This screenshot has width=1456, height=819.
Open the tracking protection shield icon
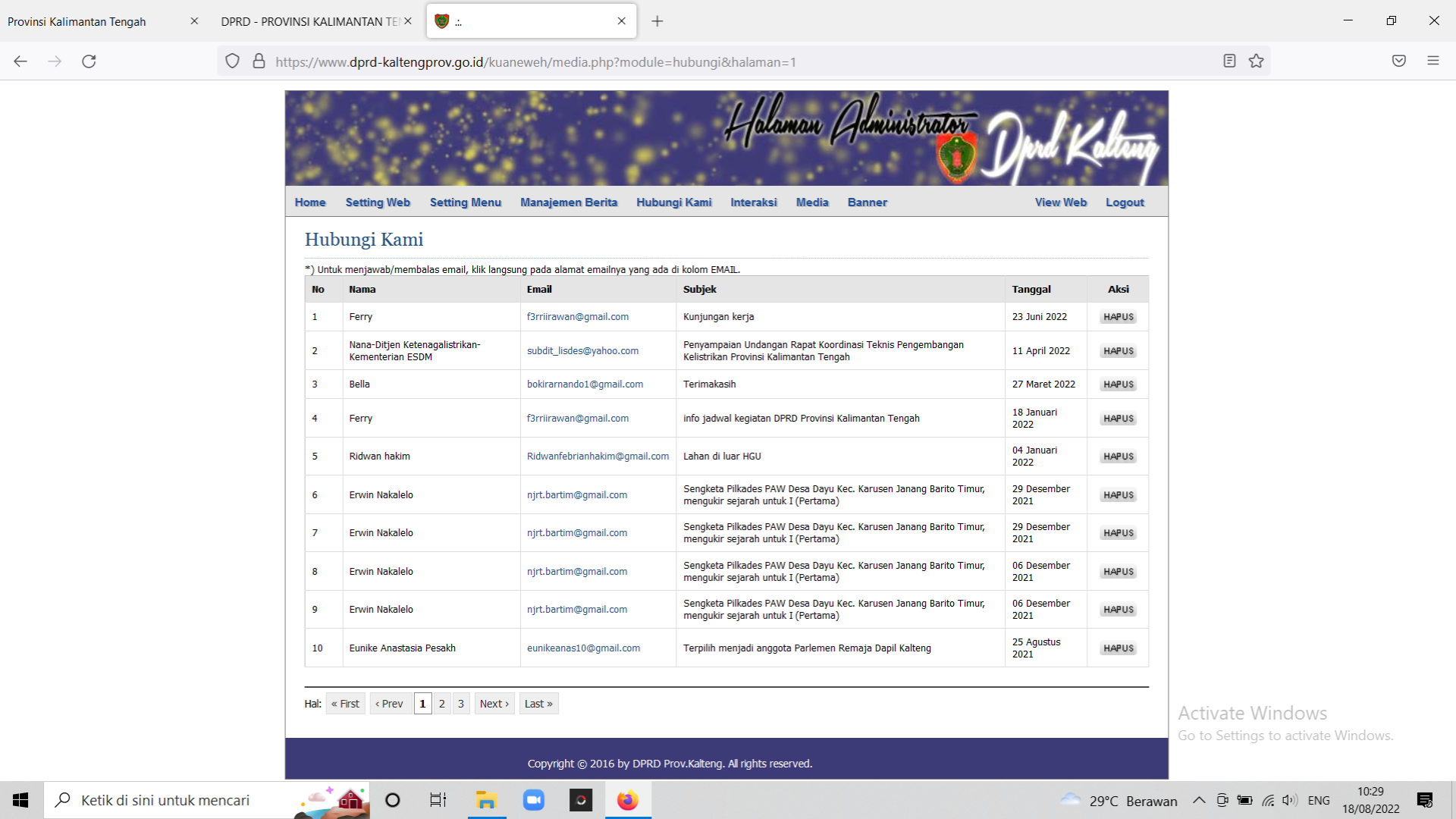pos(233,61)
